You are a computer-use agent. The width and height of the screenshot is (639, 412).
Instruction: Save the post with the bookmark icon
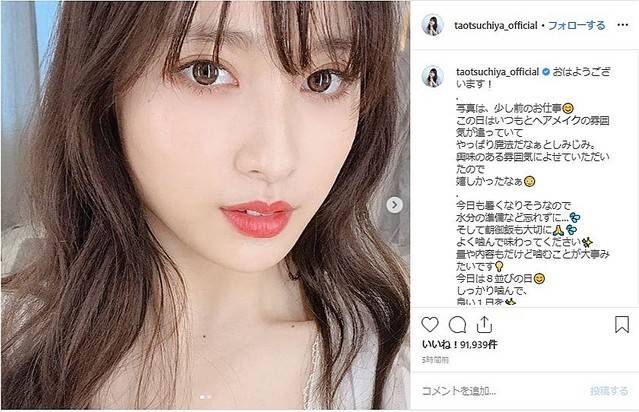tap(621, 325)
